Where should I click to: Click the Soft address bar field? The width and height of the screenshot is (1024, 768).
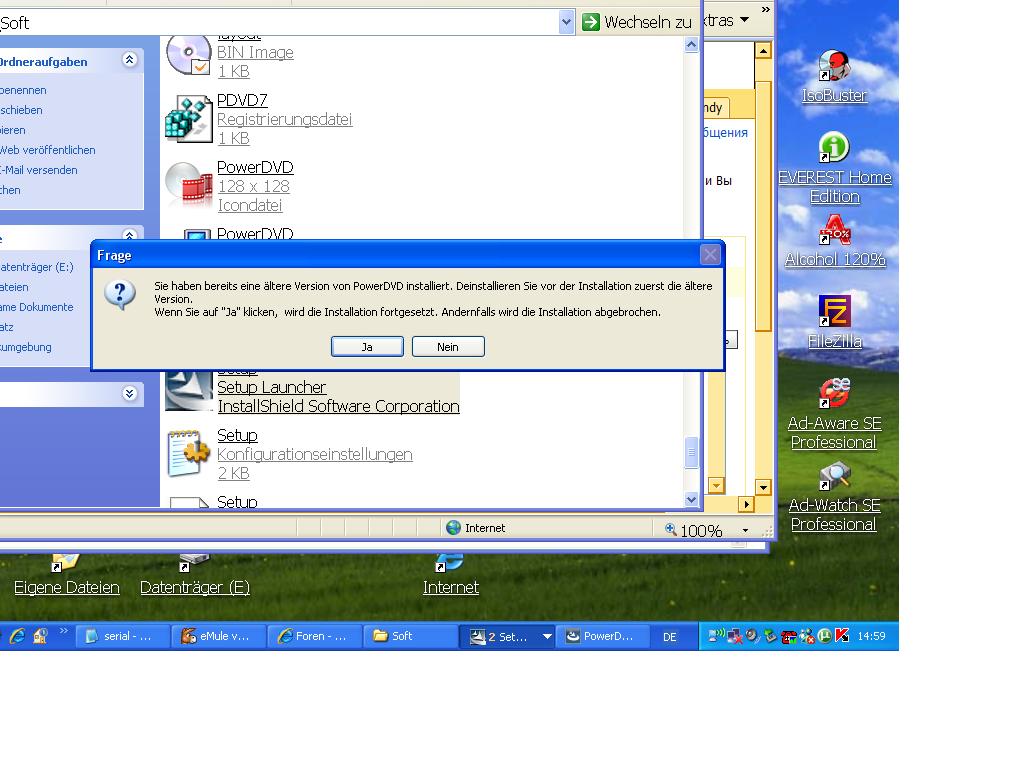(x=279, y=23)
